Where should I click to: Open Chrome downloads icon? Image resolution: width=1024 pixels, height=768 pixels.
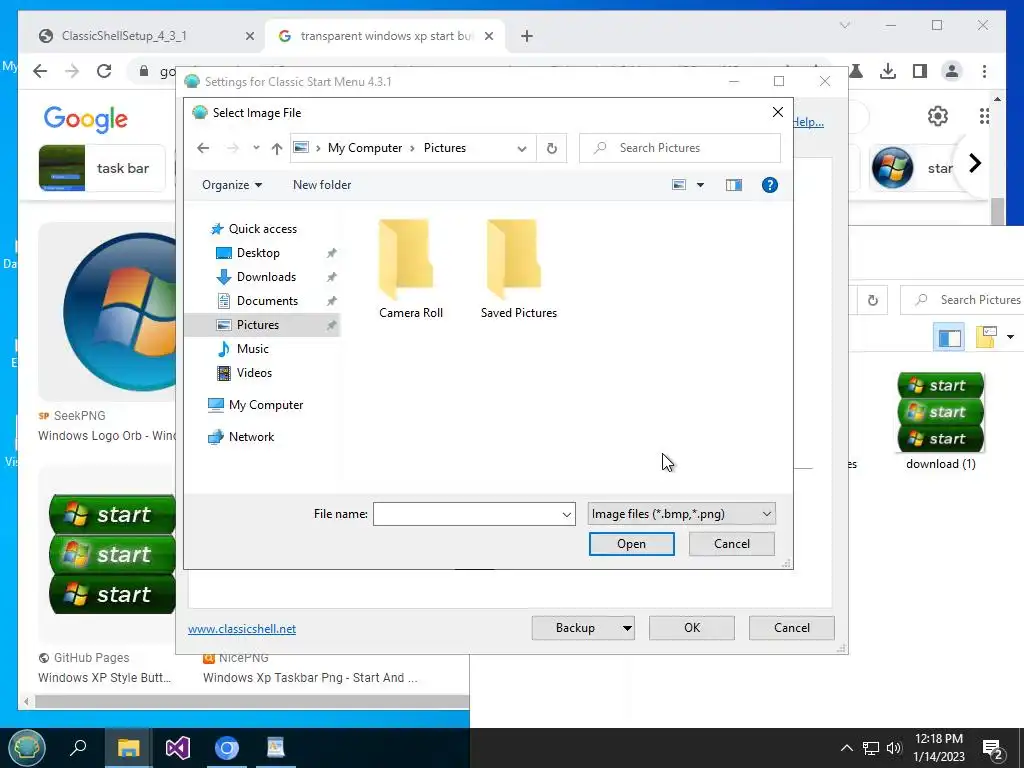point(888,71)
